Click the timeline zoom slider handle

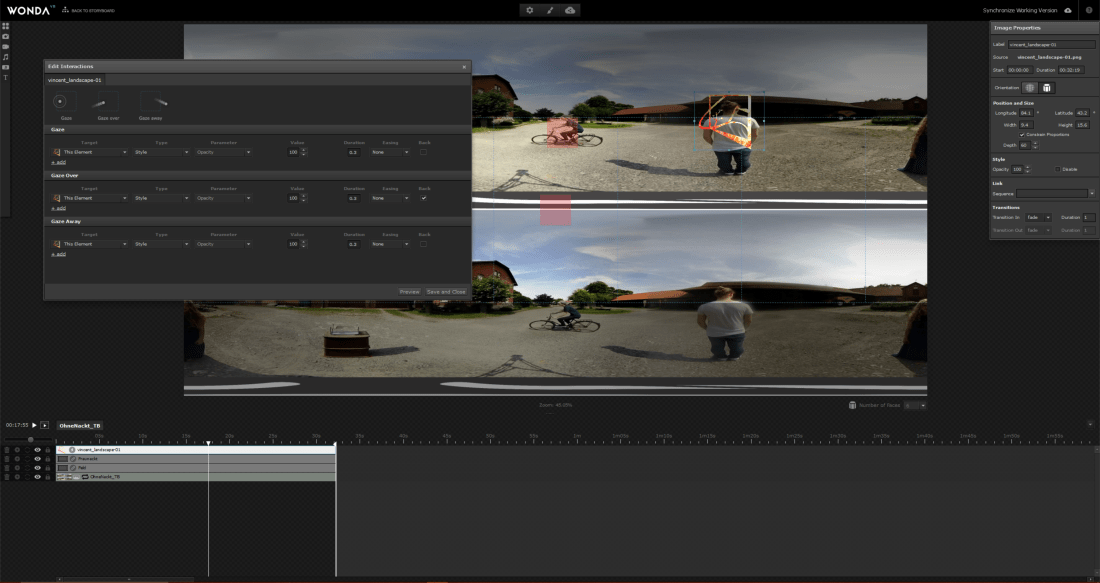point(31,439)
